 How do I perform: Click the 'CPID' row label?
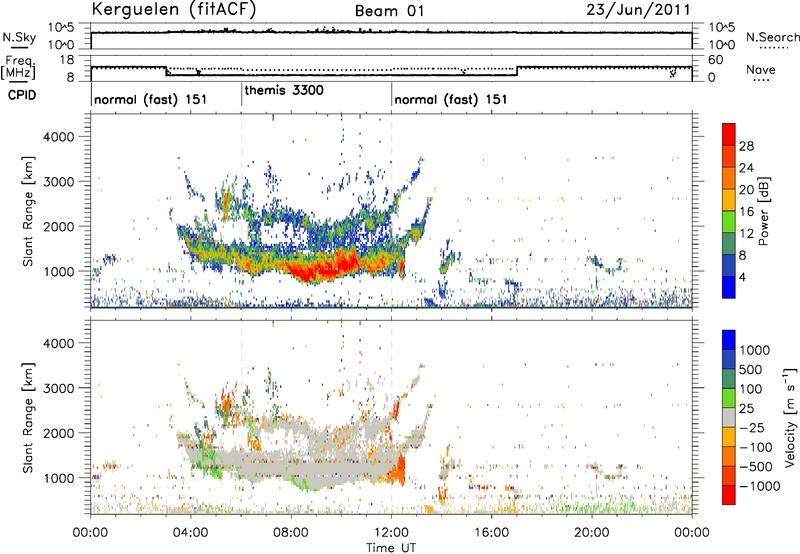pyautogui.click(x=22, y=95)
